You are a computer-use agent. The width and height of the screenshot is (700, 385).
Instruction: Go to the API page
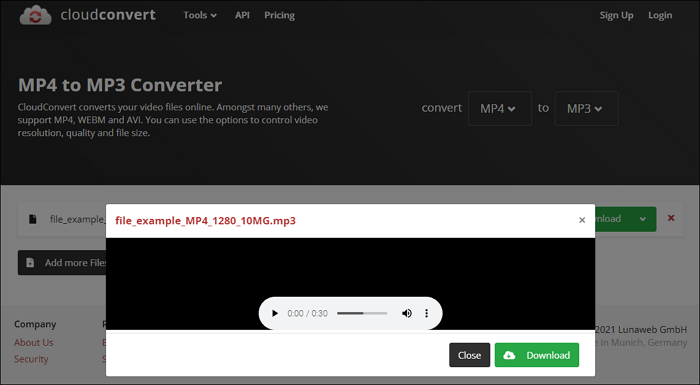242,15
